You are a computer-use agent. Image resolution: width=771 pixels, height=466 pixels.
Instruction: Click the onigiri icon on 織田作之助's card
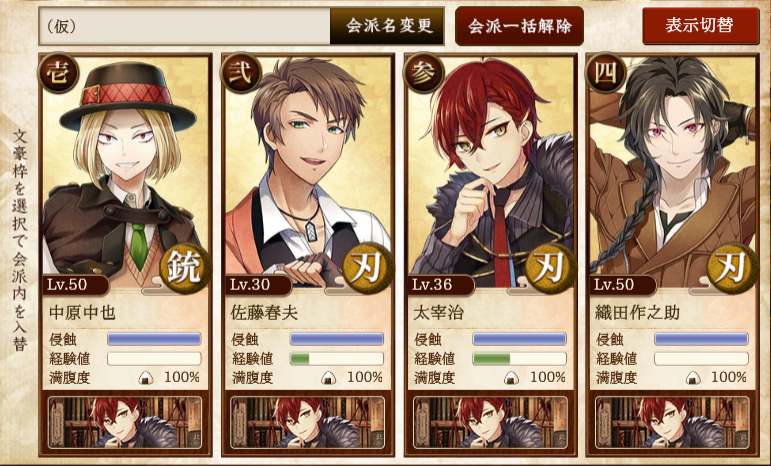click(693, 378)
